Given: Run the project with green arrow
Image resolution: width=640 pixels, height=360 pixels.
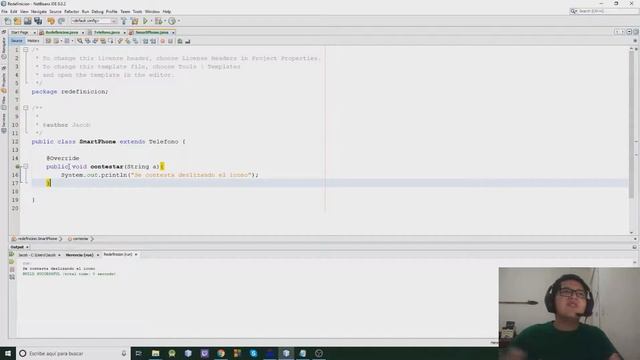Looking at the screenshot, I should click(145, 21).
